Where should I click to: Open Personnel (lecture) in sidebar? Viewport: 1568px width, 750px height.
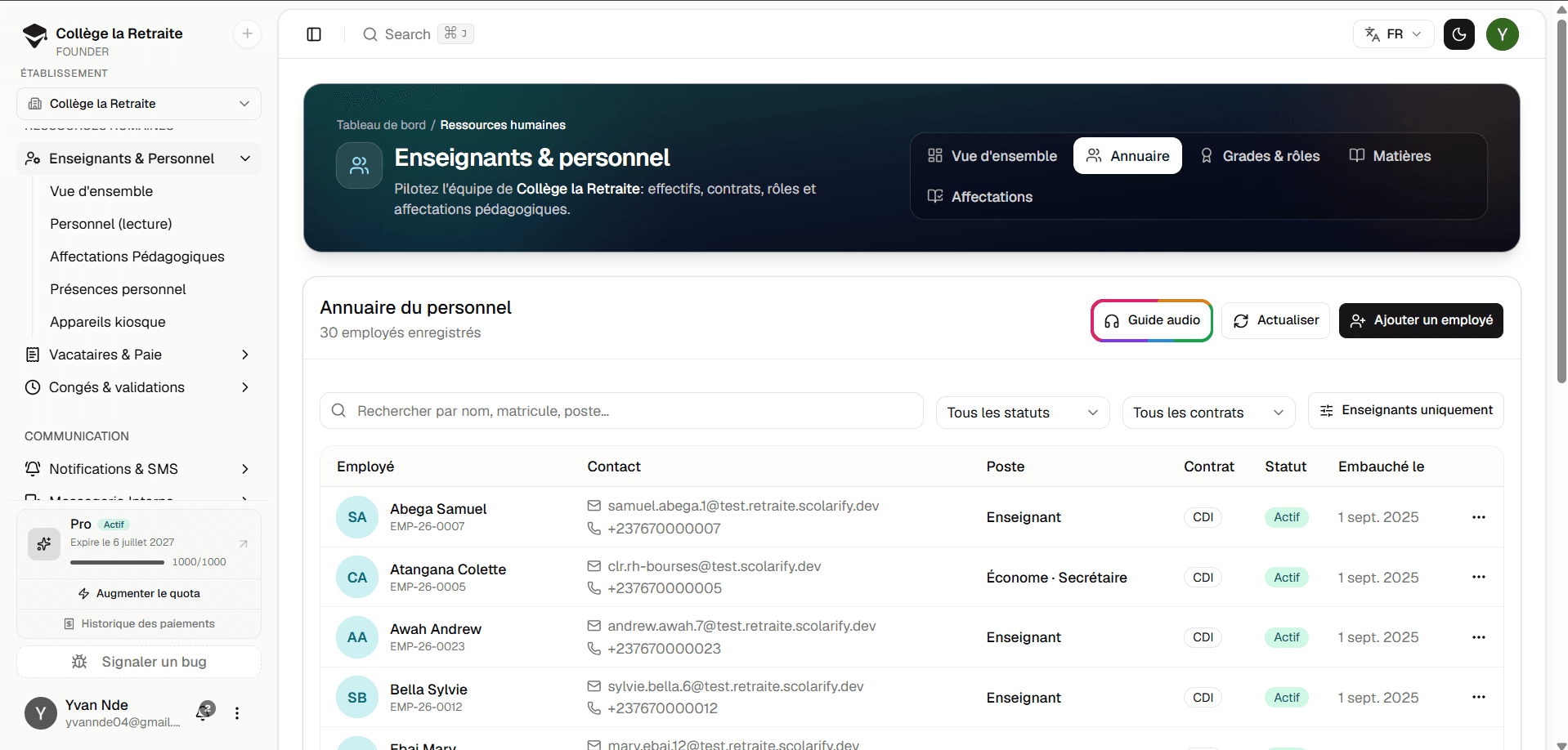coord(111,224)
